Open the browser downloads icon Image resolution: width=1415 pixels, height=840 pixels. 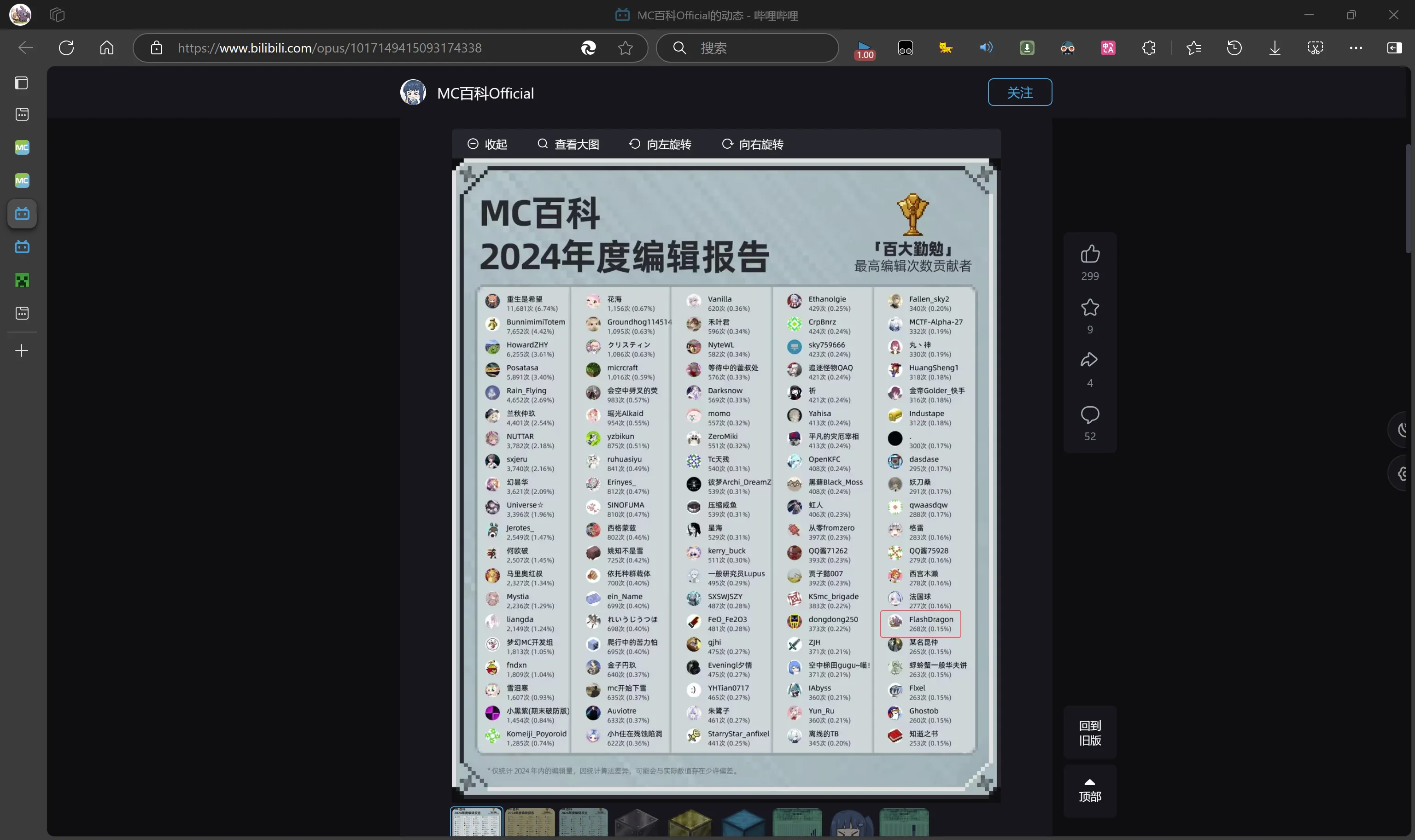click(1274, 47)
